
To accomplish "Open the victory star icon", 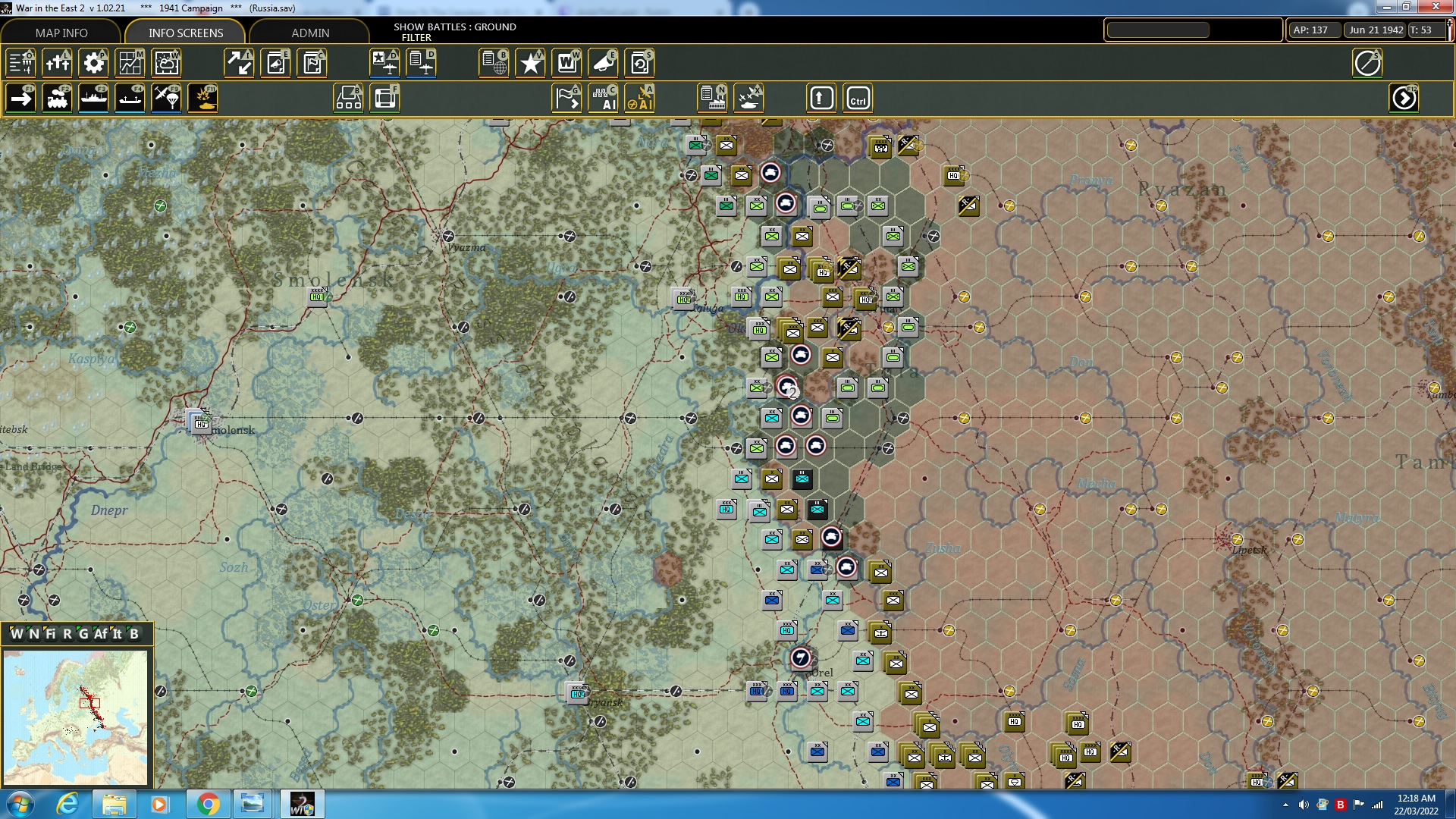I will point(530,63).
